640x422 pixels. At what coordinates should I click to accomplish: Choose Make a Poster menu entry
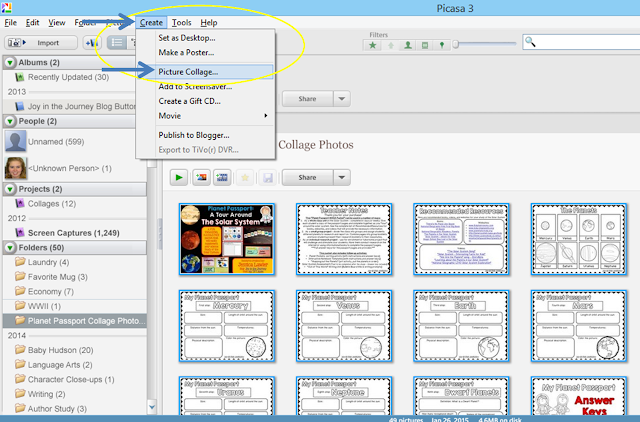[205, 53]
